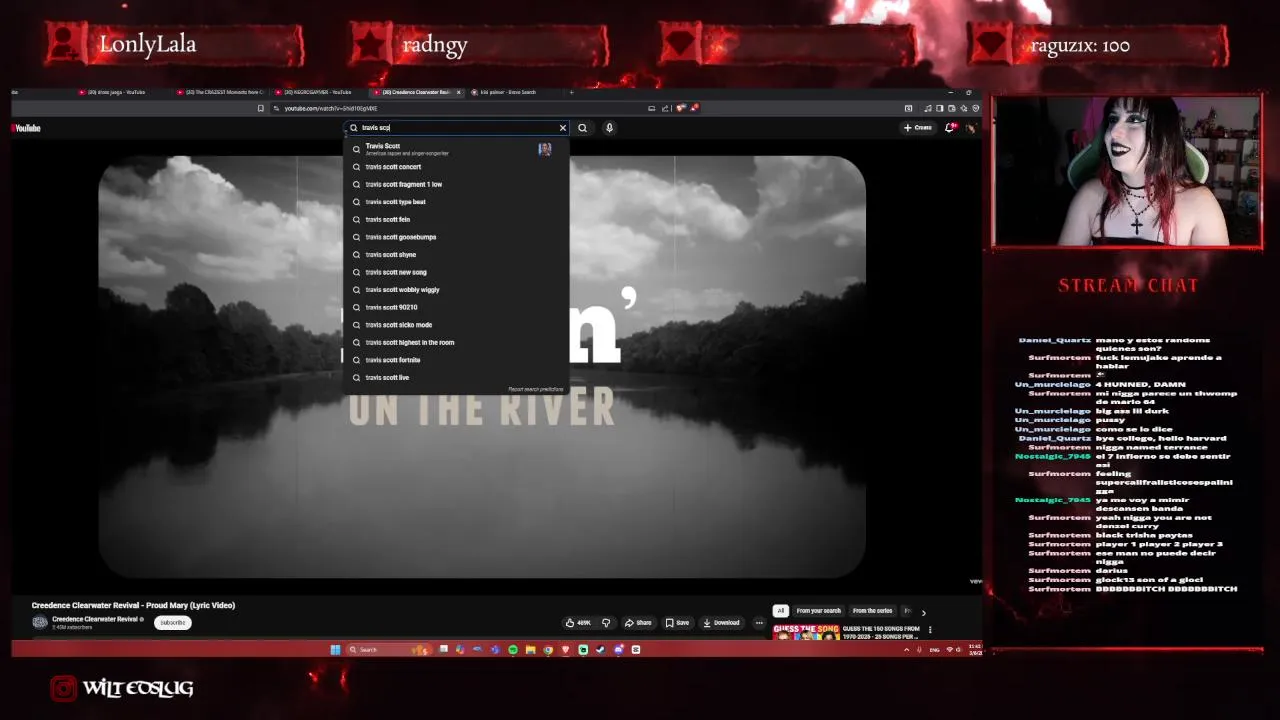Bookmark this page from the address bar

(261, 108)
